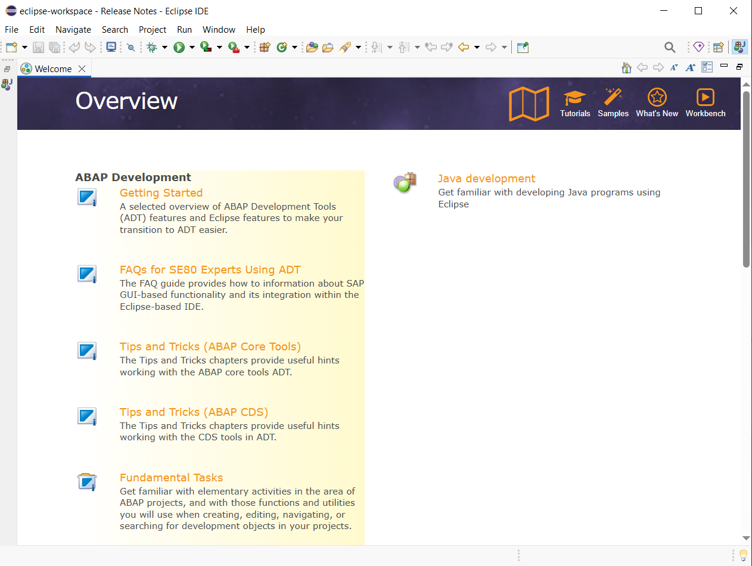The width and height of the screenshot is (752, 566).
Task: Click the Overview map icon
Action: 529,103
